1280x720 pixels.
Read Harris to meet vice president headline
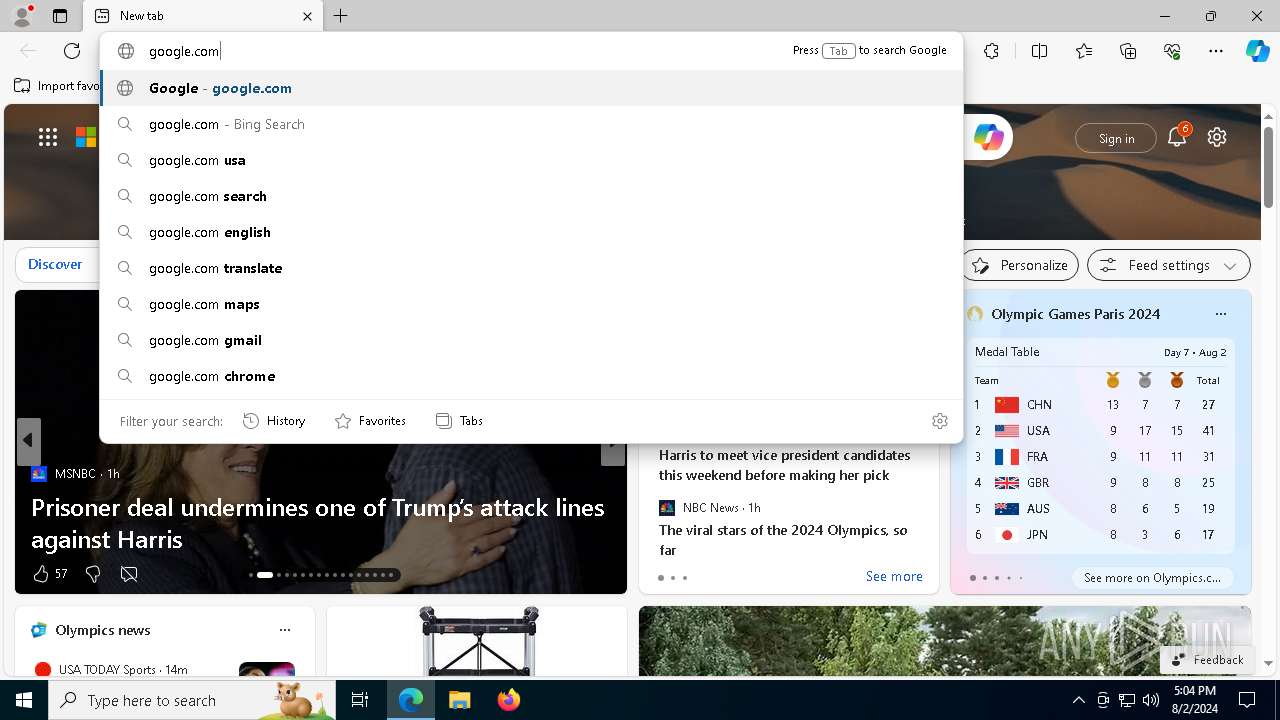(x=785, y=465)
